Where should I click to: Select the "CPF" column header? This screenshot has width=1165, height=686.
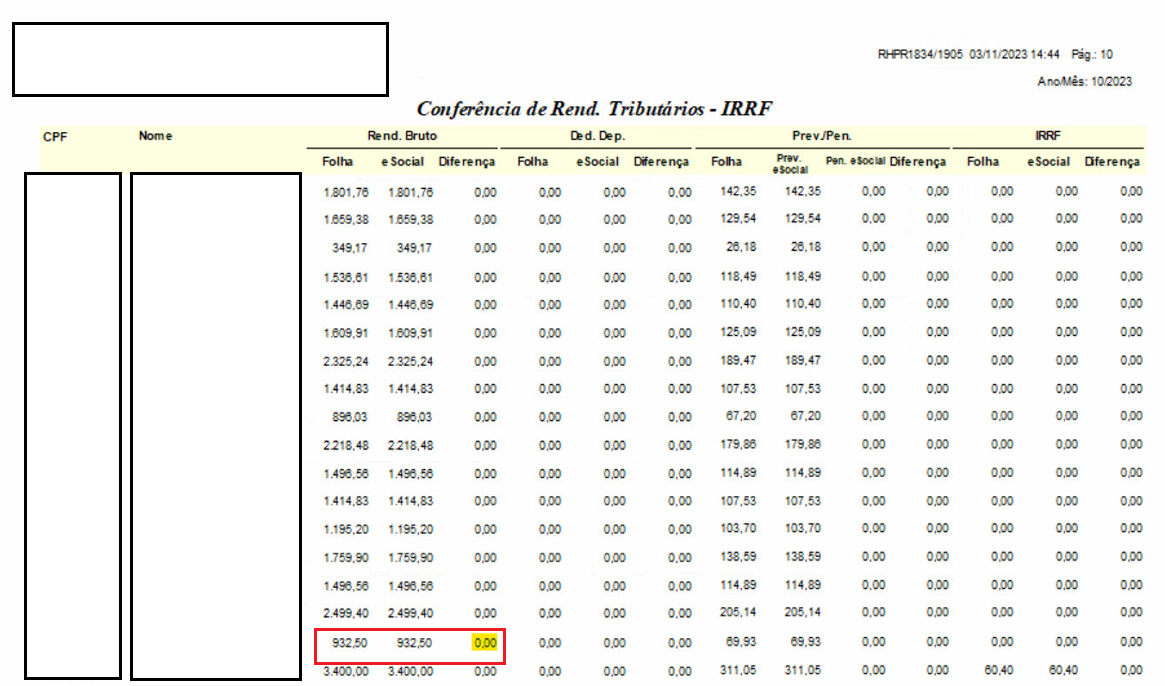click(55, 136)
